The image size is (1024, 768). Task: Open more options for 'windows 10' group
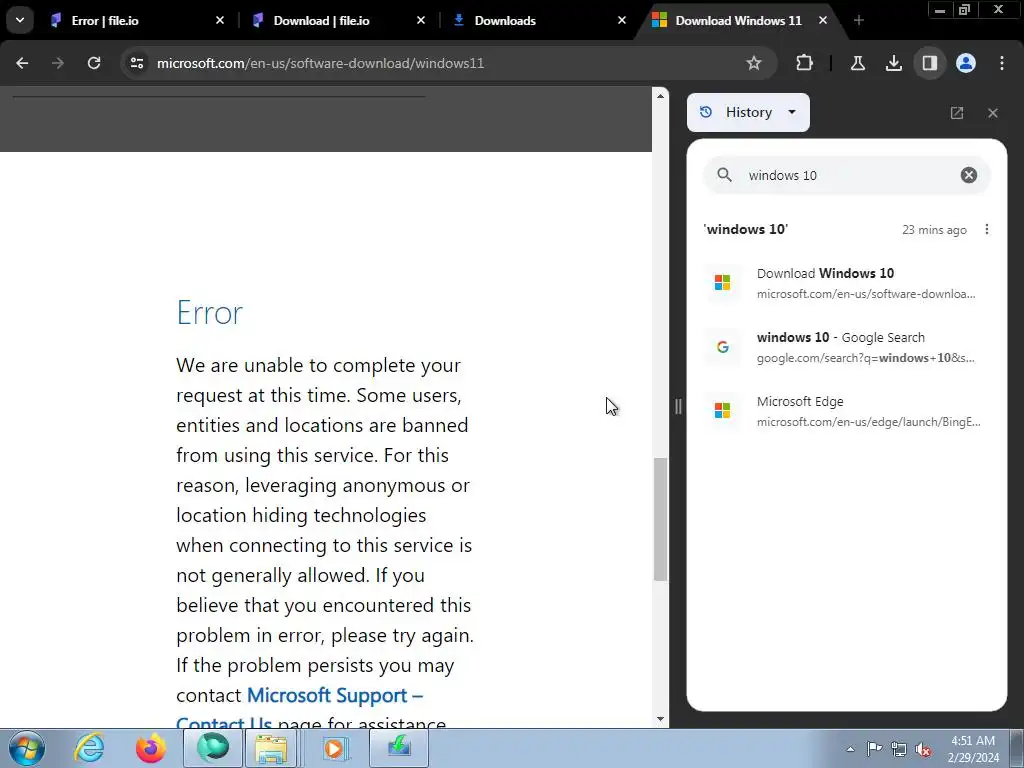pyautogui.click(x=987, y=229)
